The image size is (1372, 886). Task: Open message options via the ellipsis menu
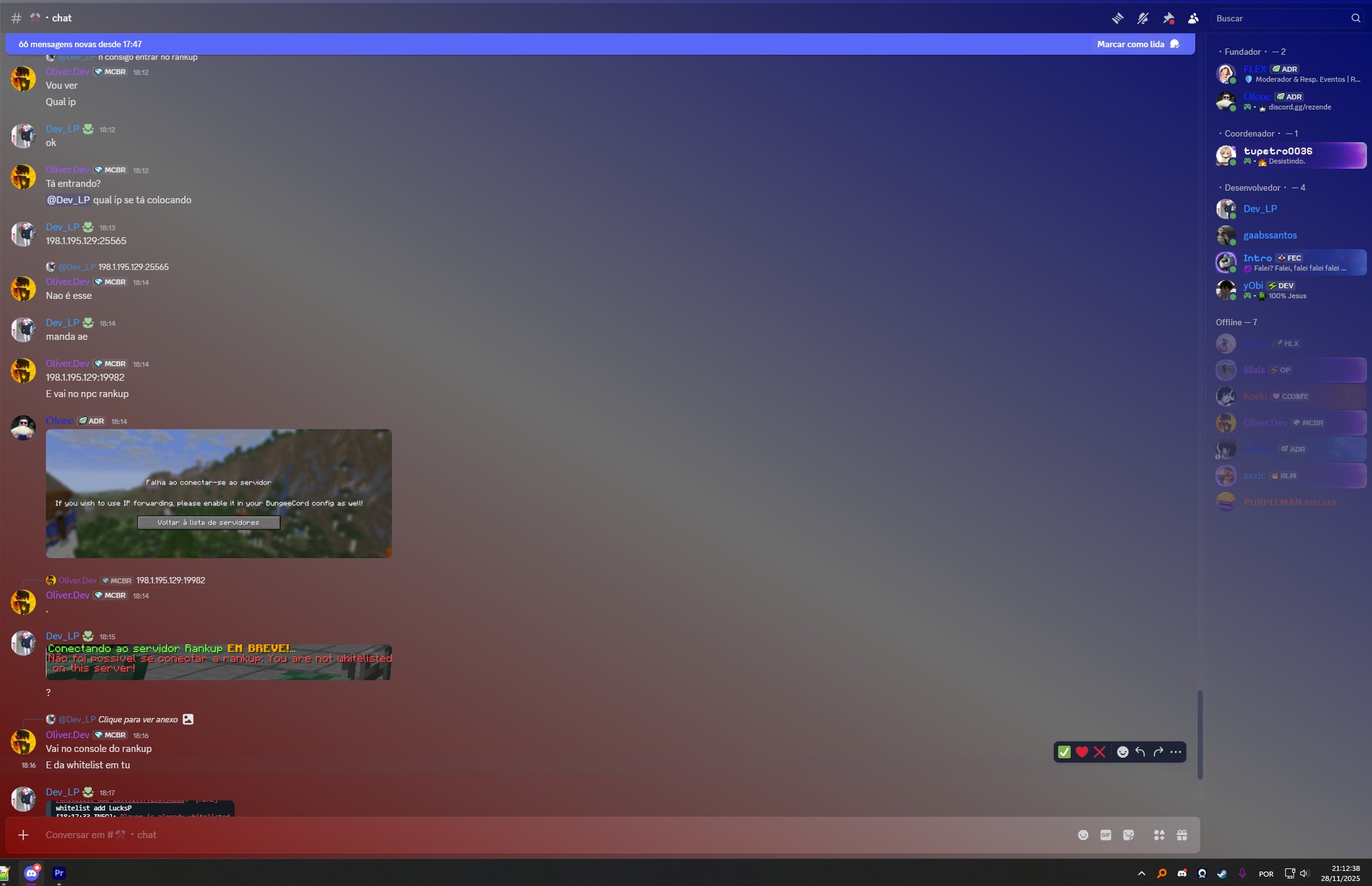[x=1176, y=751]
